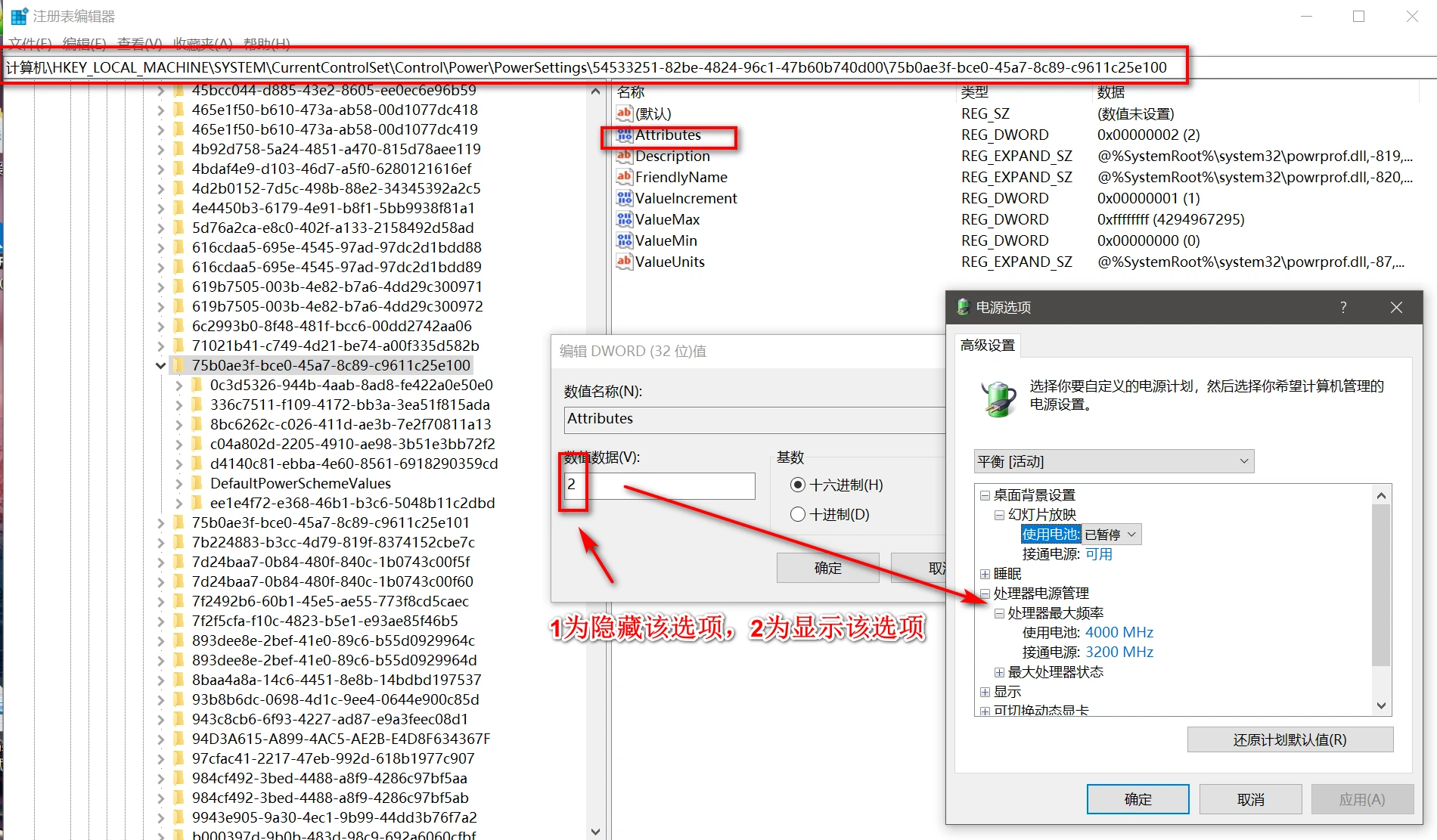The height and width of the screenshot is (840, 1437).
Task: Click the 数据 column header
Action: (x=1111, y=92)
